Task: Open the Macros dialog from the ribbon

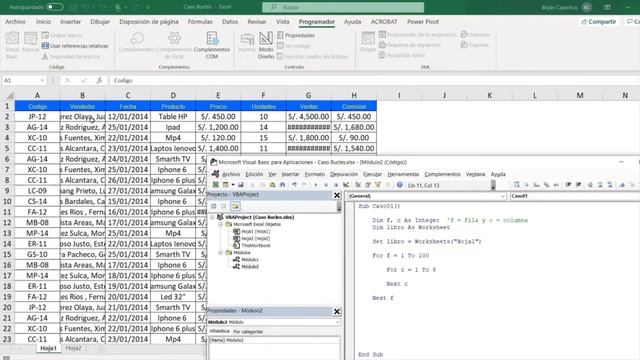Action: tap(31, 42)
